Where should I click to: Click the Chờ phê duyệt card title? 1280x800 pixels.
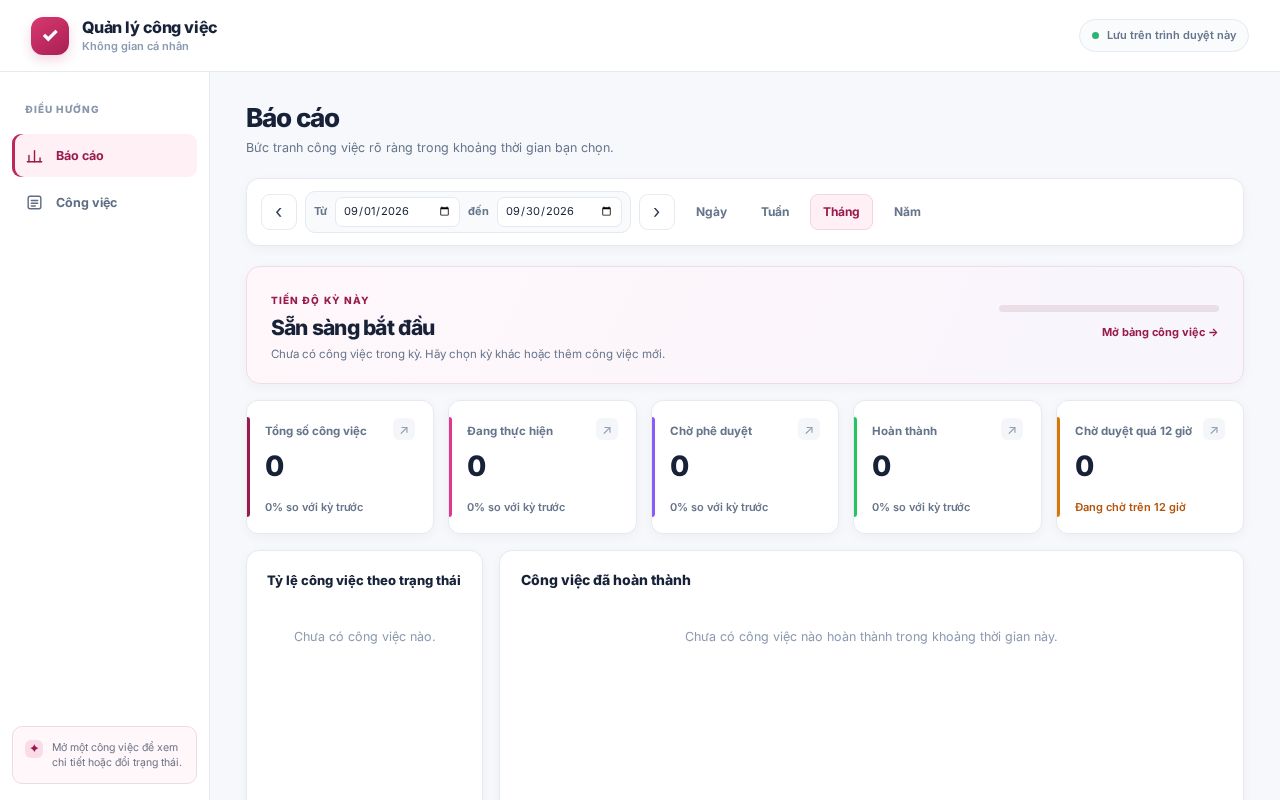pyautogui.click(x=711, y=431)
